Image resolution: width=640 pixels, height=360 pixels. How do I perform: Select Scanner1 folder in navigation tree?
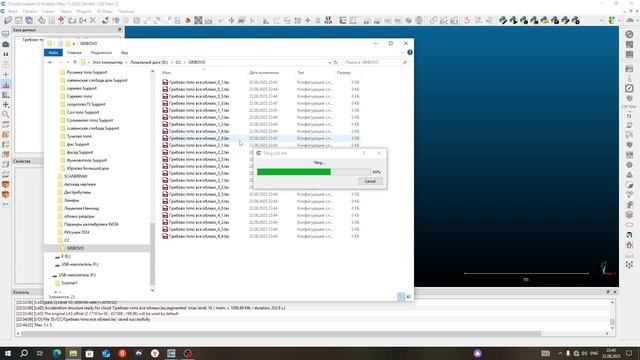[69, 283]
